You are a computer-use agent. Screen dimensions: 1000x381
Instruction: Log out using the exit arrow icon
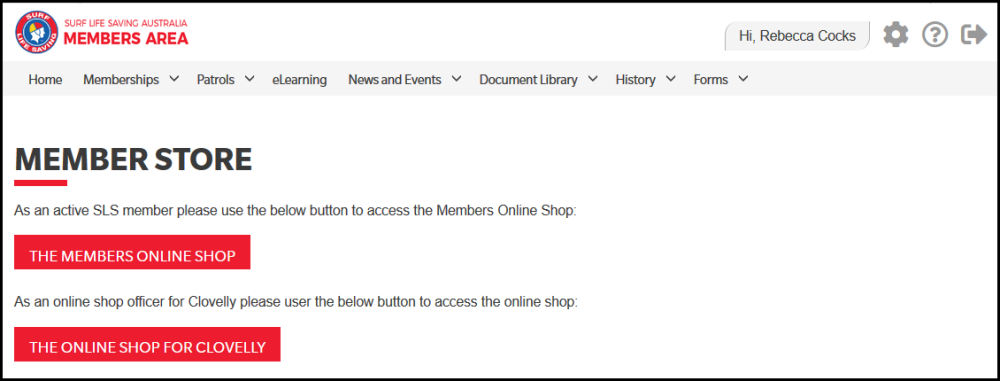click(974, 34)
